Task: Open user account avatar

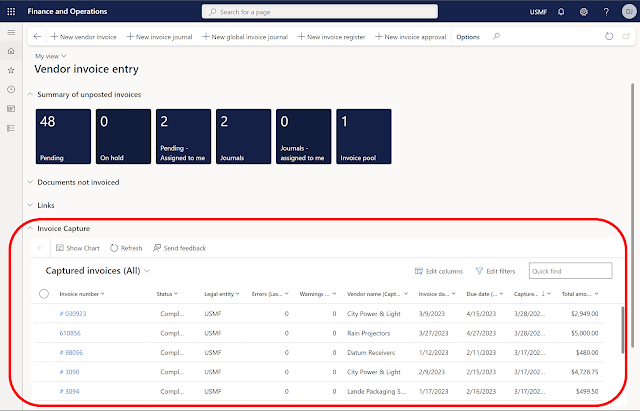Action: pyautogui.click(x=629, y=12)
